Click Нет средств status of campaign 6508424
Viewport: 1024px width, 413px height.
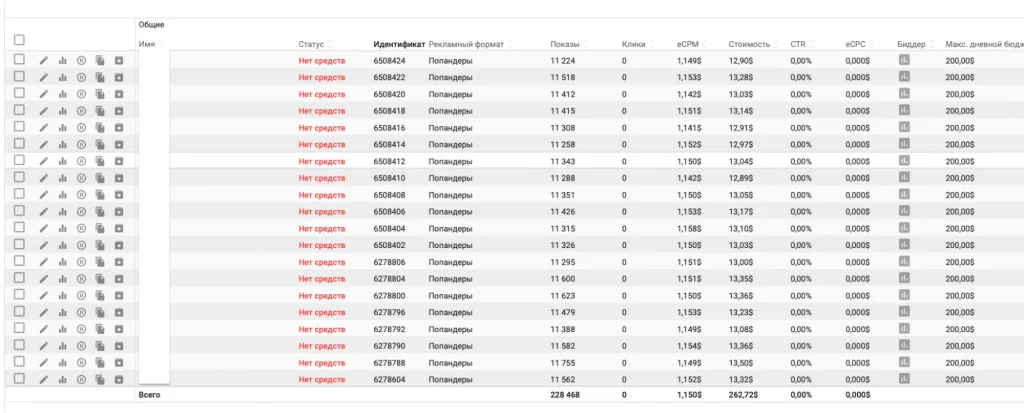[322, 61]
